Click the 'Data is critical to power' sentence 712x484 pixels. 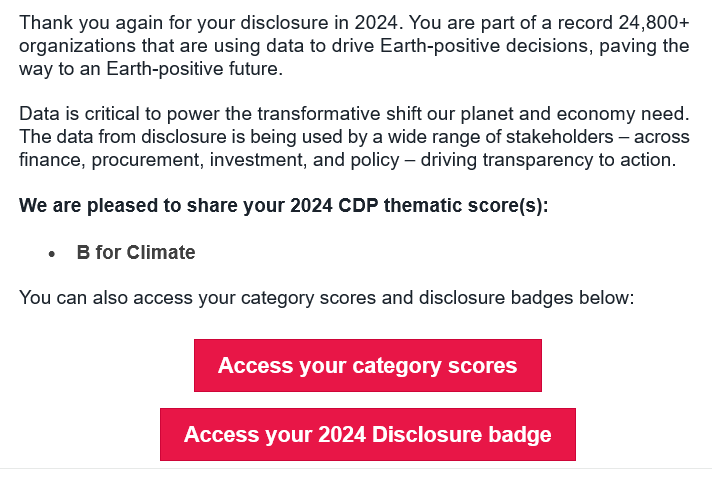(x=354, y=114)
